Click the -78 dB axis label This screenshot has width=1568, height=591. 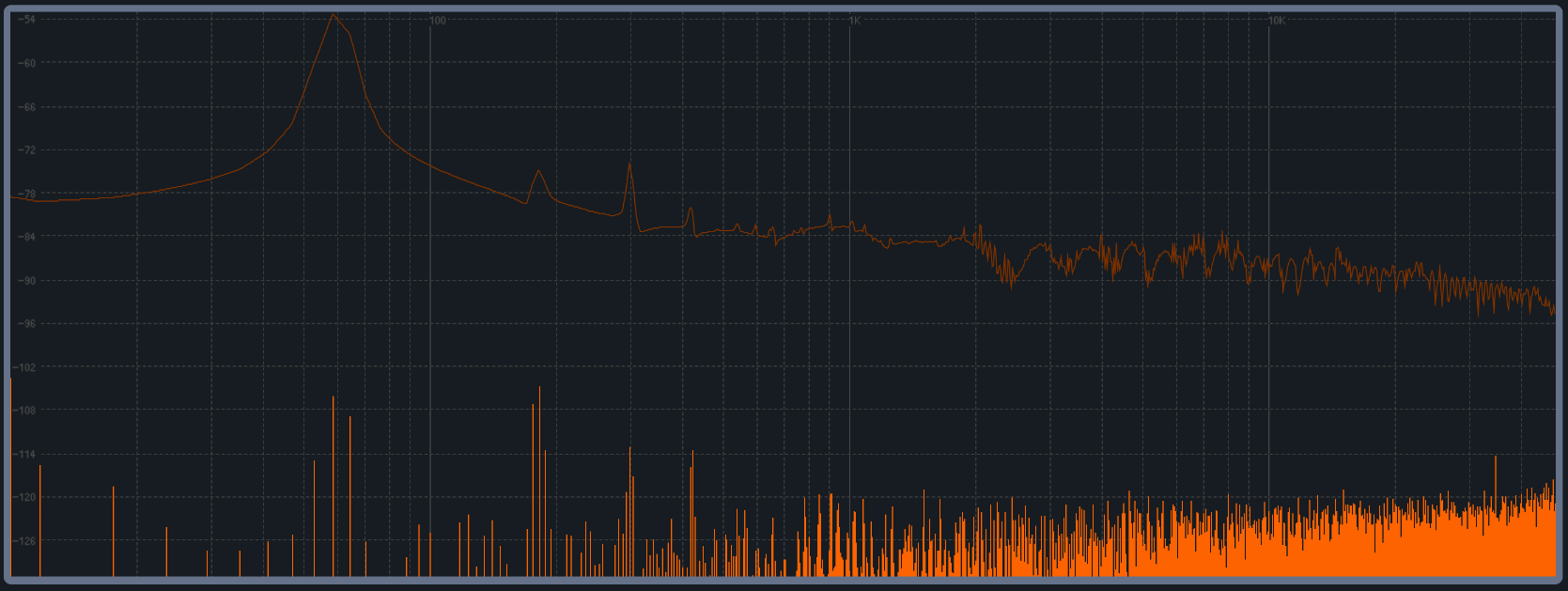tap(26, 194)
